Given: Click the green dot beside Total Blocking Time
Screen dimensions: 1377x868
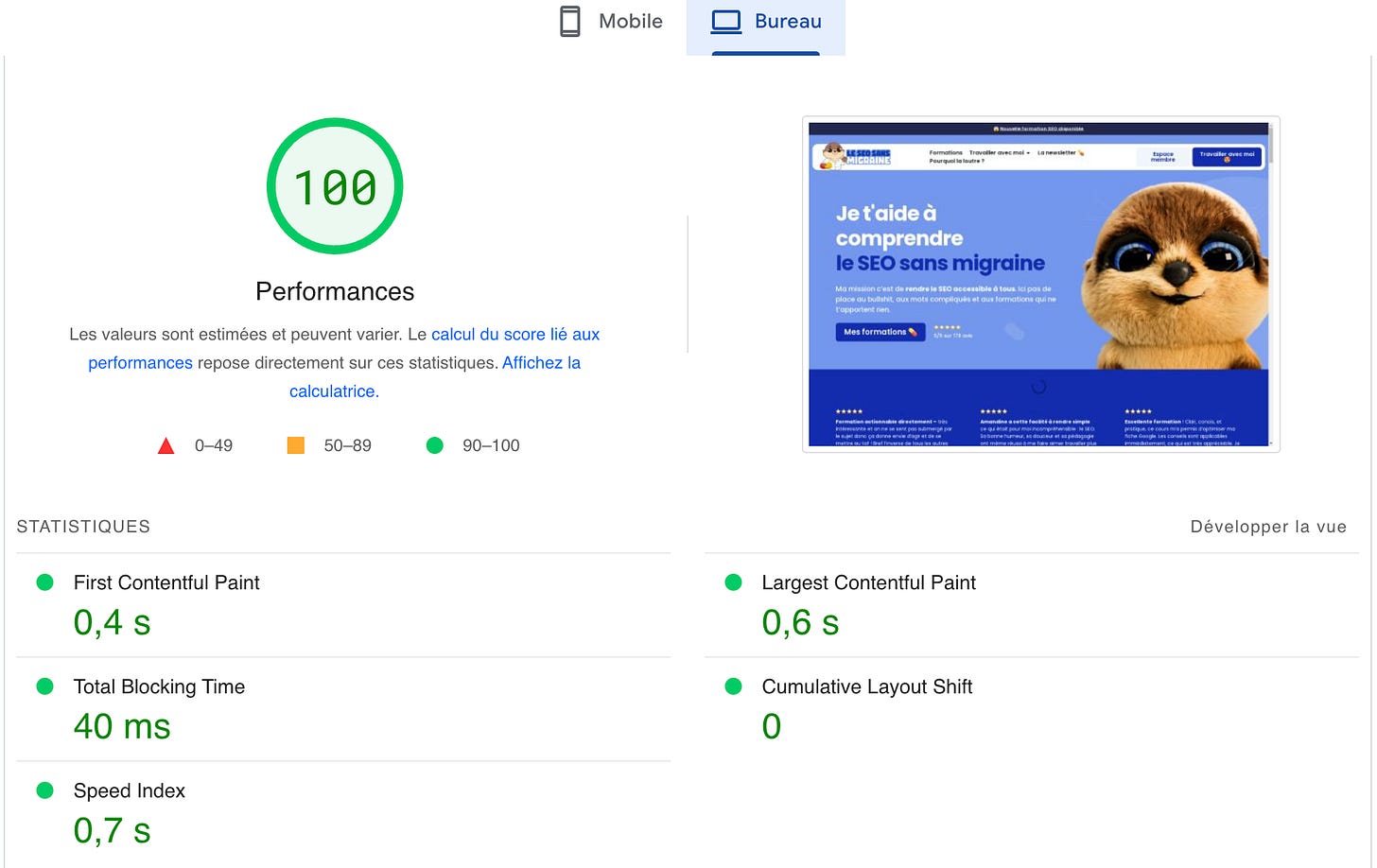Looking at the screenshot, I should click(x=44, y=686).
